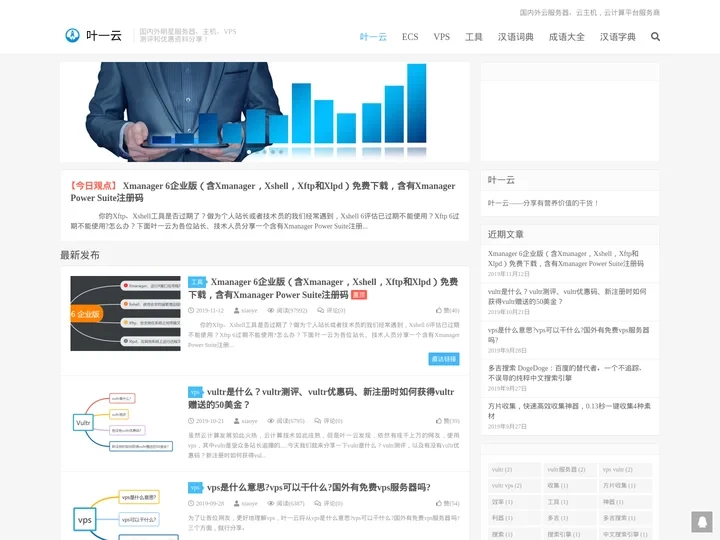Open the vultr是什么 article title

click(321, 398)
